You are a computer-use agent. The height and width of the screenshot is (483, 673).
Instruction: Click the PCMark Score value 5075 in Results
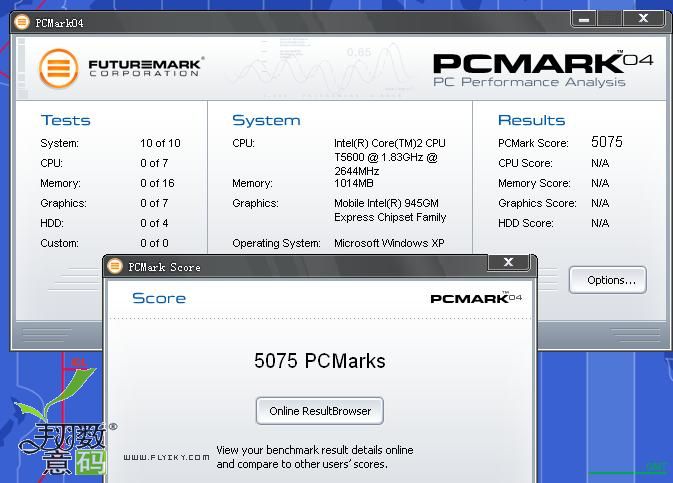[x=606, y=142]
